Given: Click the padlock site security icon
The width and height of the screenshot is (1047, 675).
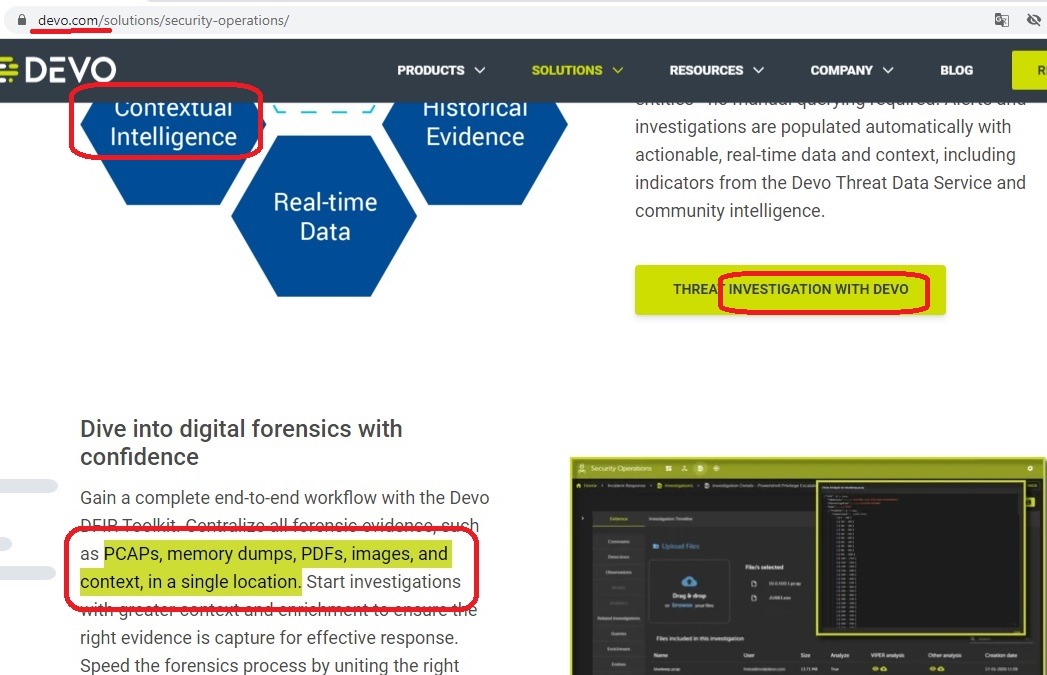Looking at the screenshot, I should pos(21,20).
